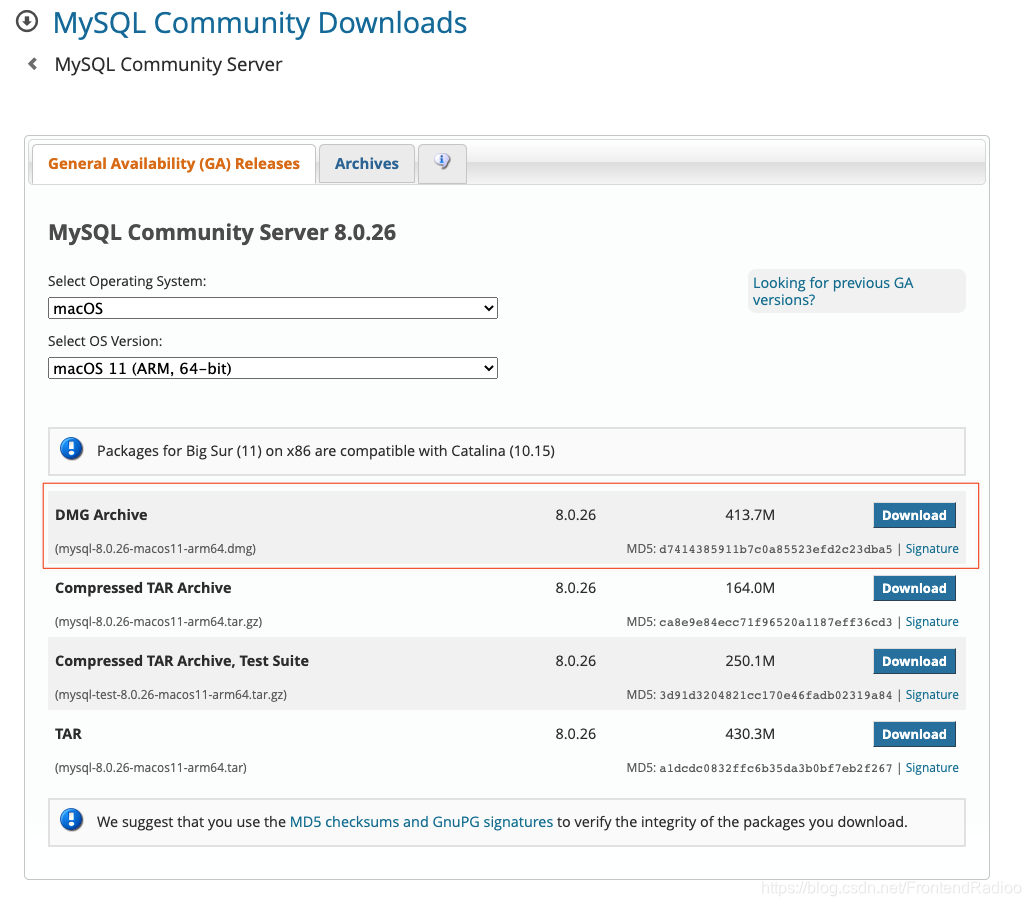
Task: Click the 250.1M size value
Action: 750,661
